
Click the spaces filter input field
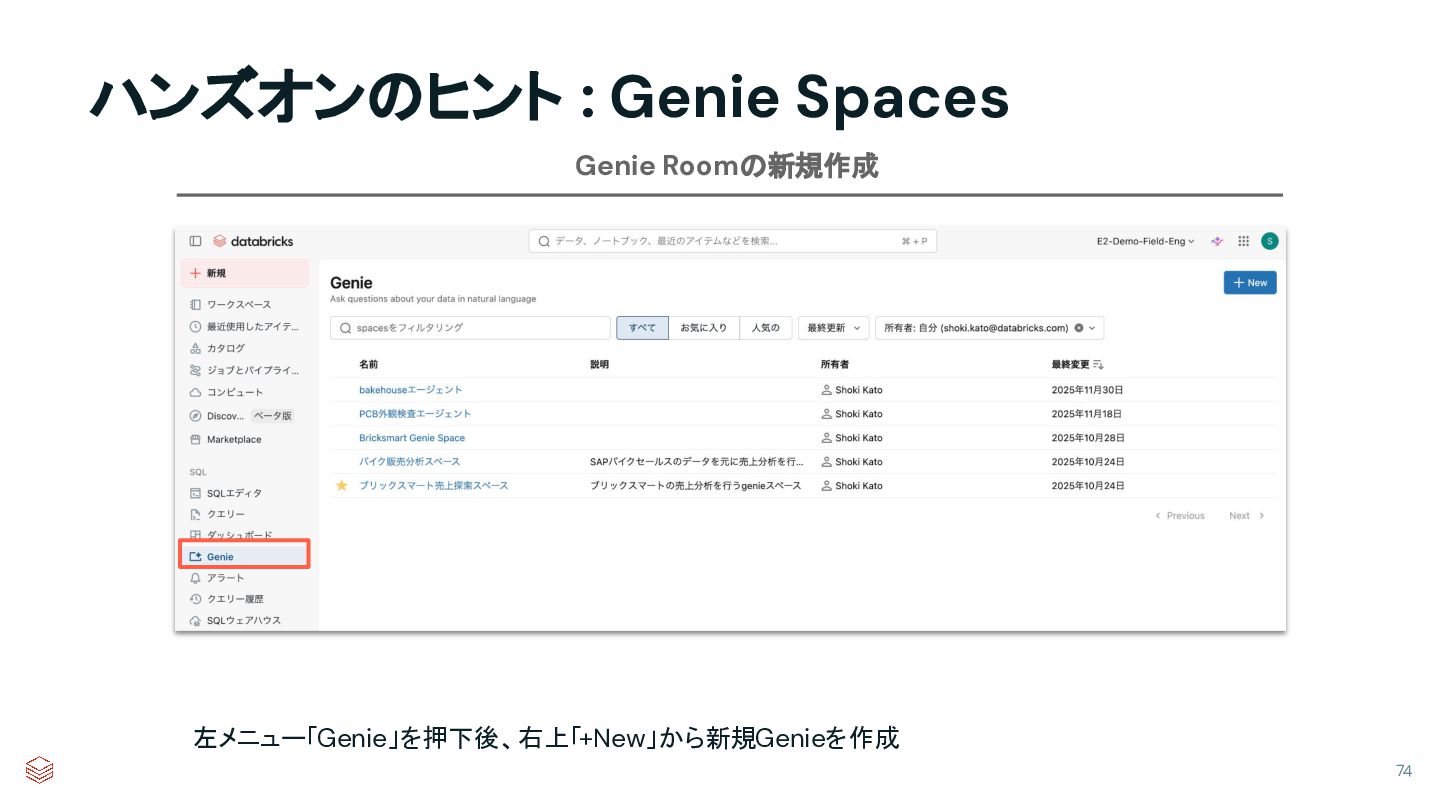click(470, 328)
